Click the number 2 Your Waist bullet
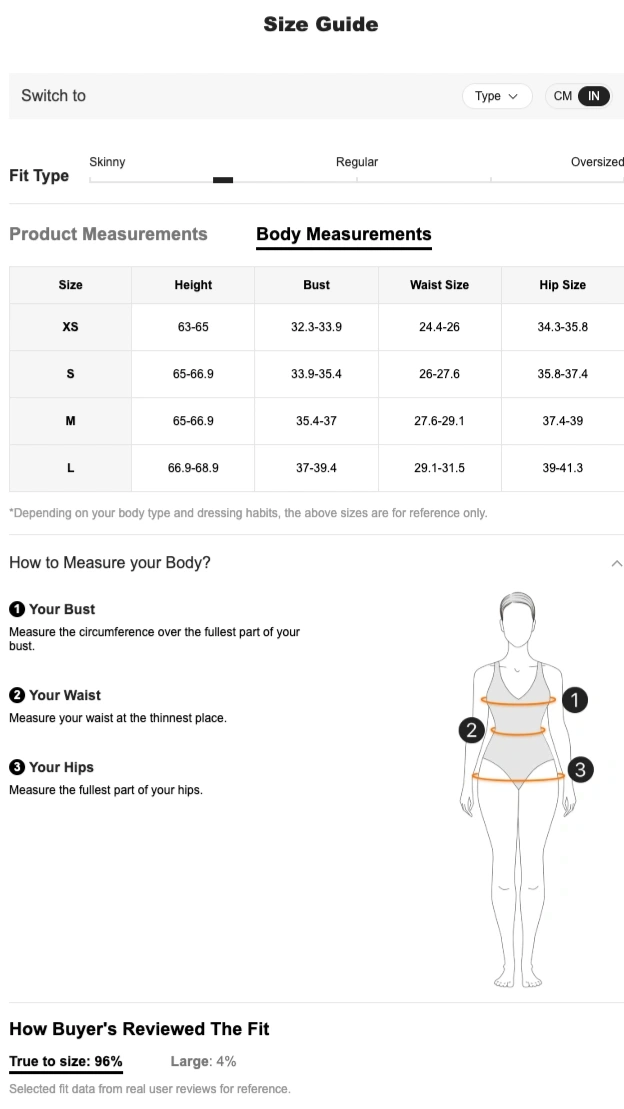This screenshot has width=624, height=1109. [x=17, y=695]
